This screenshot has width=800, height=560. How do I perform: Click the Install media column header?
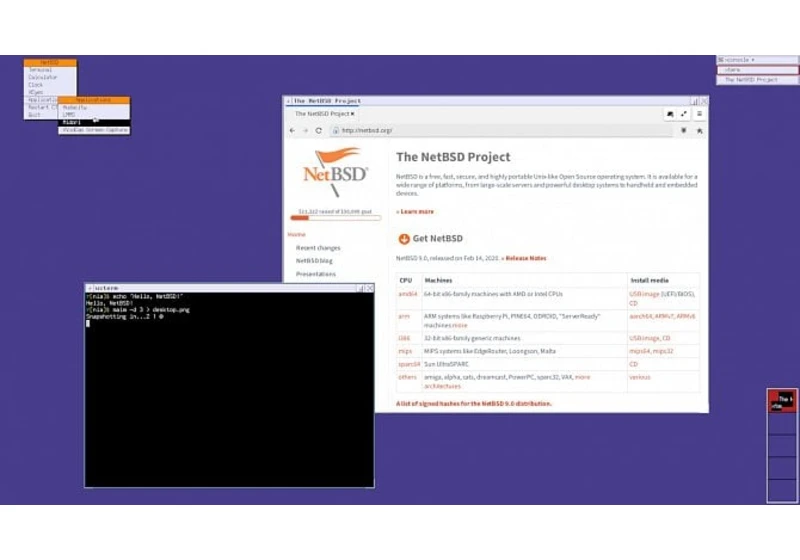649,281
